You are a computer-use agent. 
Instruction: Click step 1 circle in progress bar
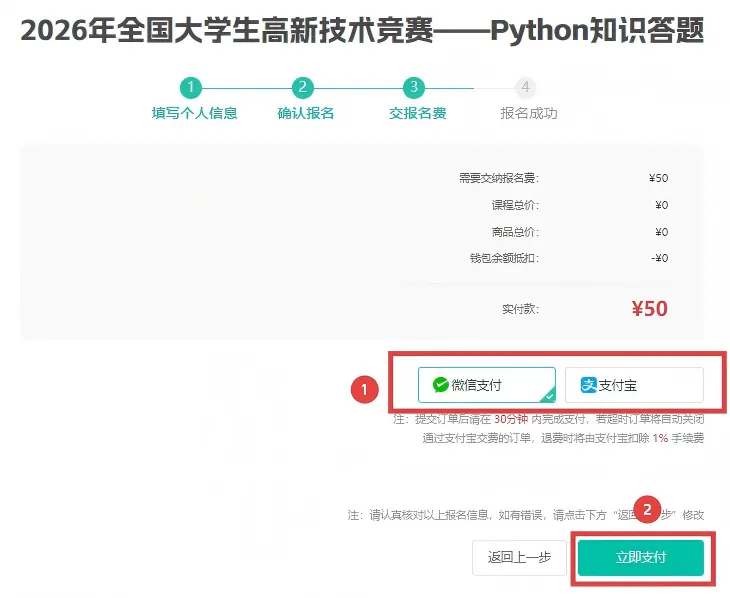190,87
